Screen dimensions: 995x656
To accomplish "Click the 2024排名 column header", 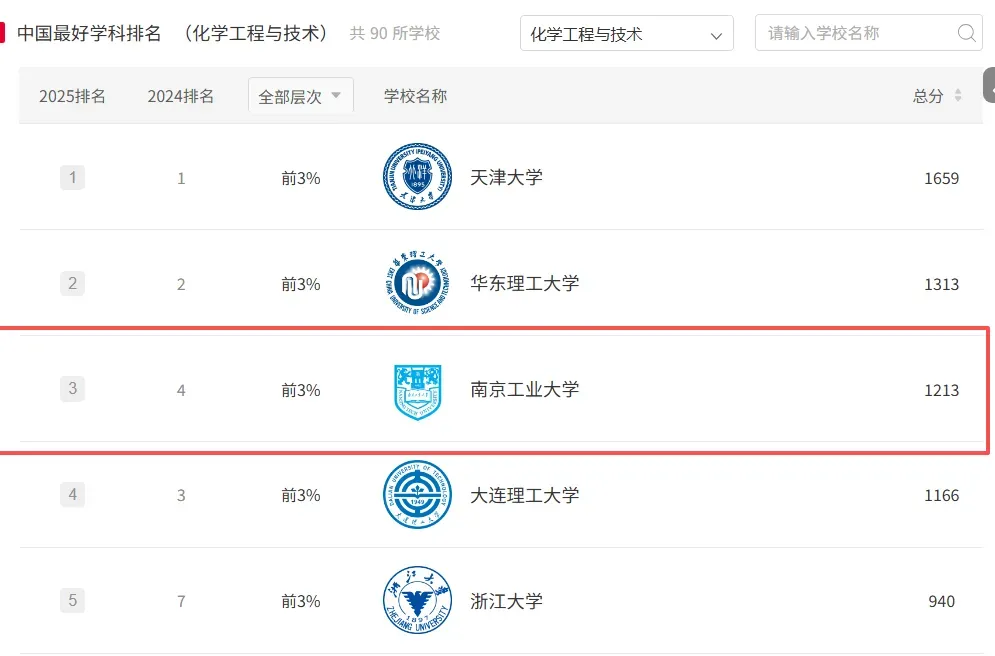I will tap(181, 96).
